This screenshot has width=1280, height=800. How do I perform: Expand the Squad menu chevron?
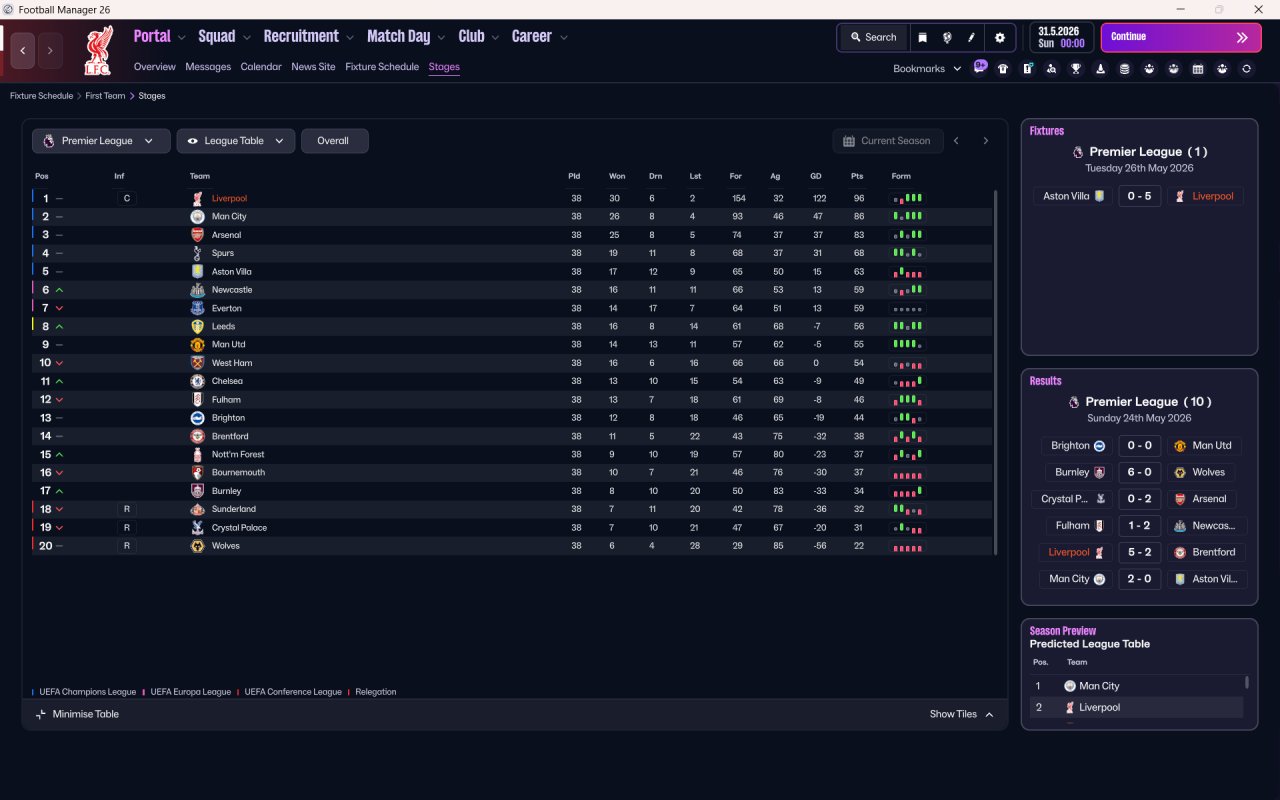[246, 38]
